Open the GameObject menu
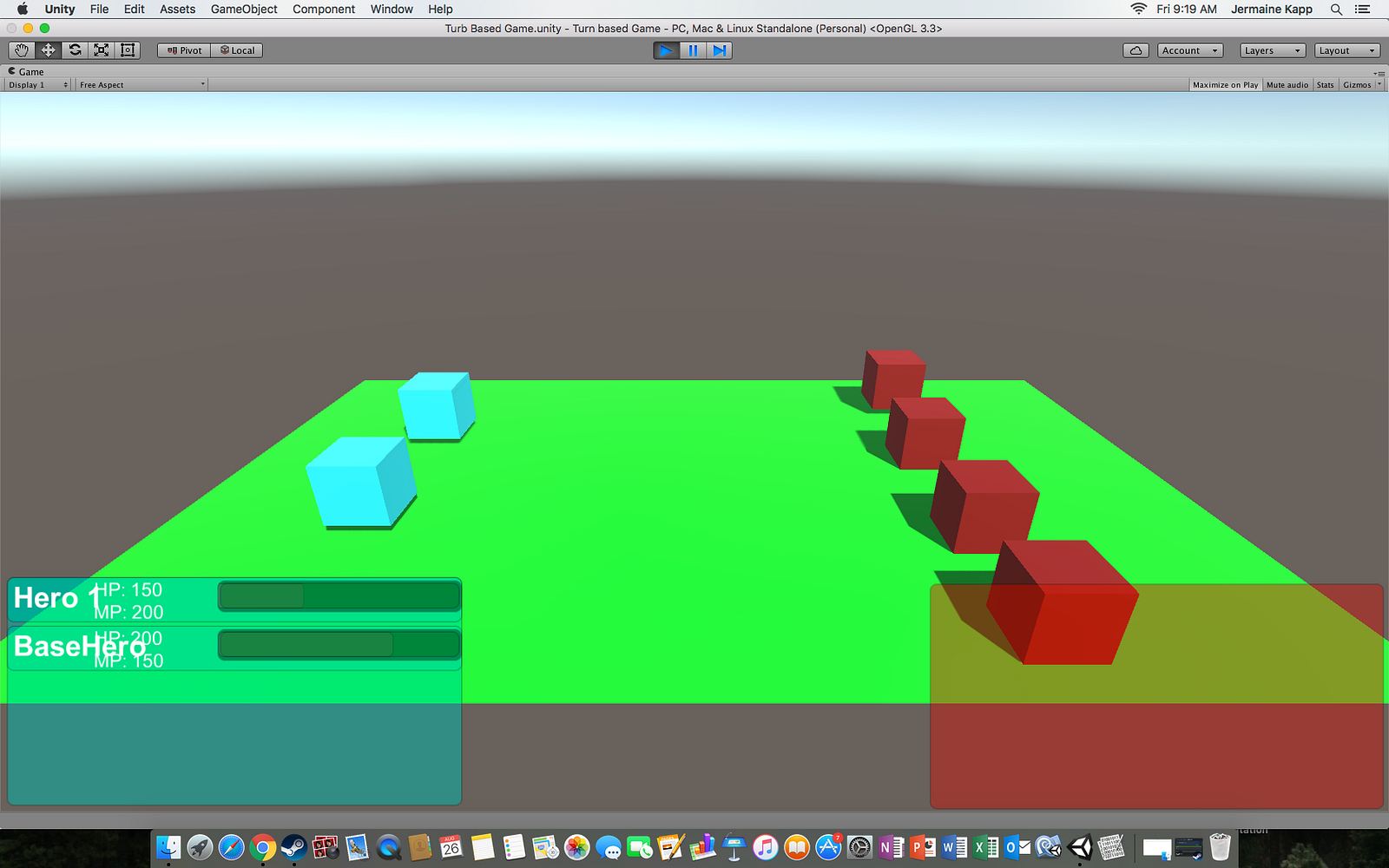 (244, 9)
